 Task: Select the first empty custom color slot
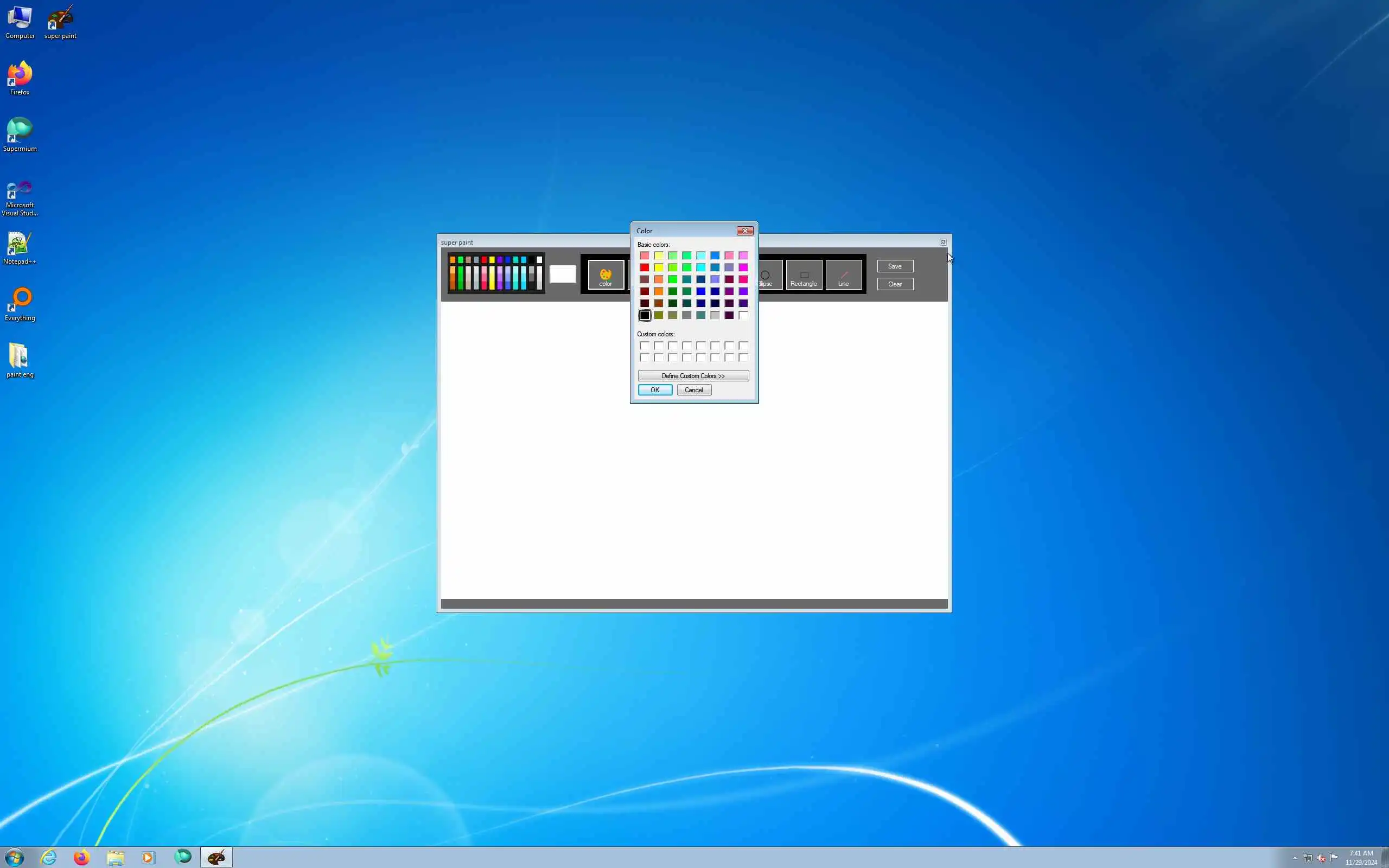coord(645,346)
